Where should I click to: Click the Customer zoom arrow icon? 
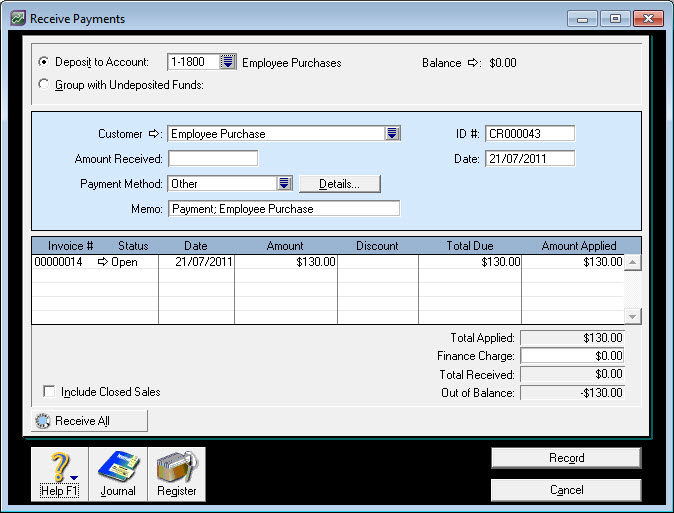(155, 134)
